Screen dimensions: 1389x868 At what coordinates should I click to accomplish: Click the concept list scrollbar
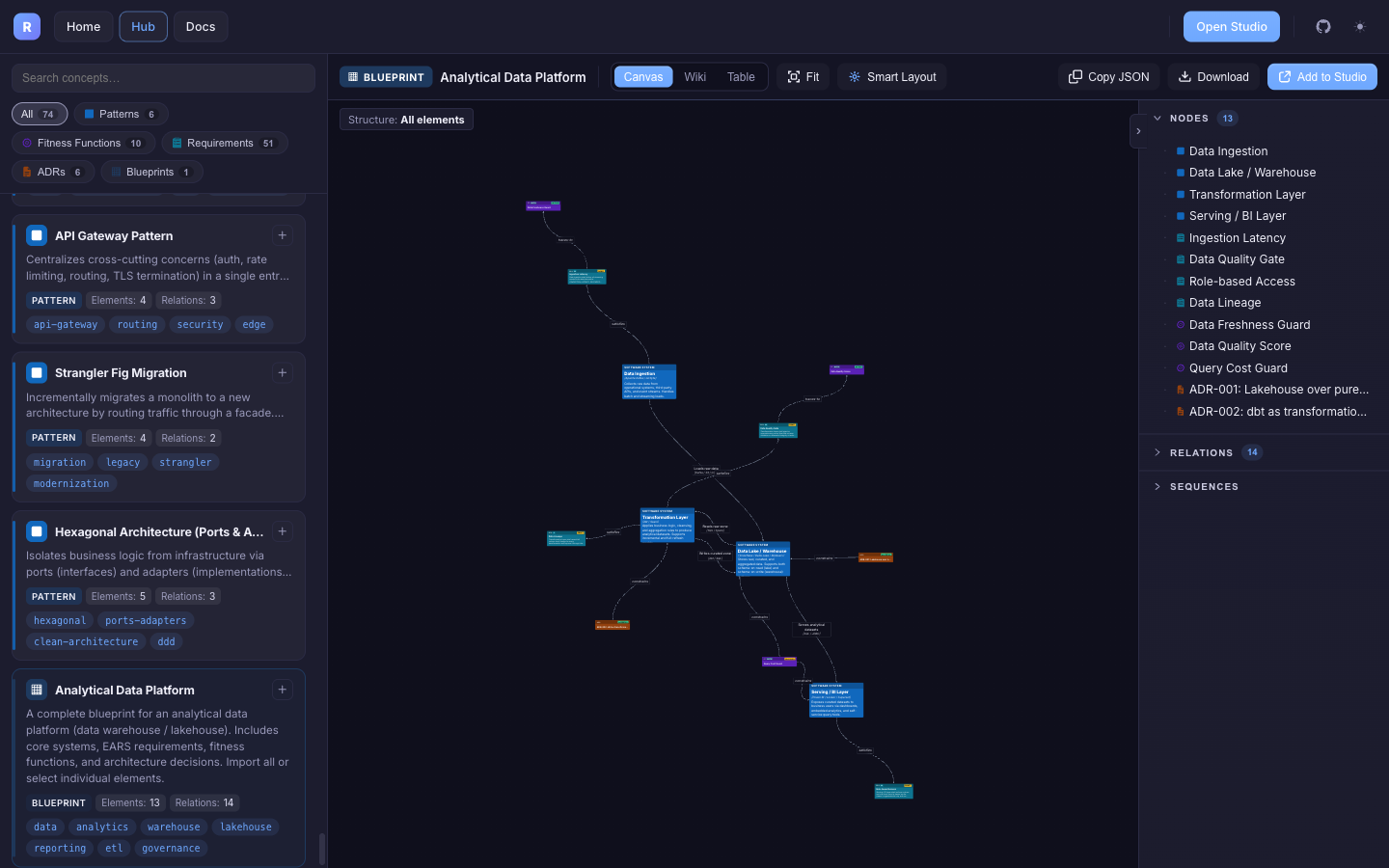click(321, 849)
